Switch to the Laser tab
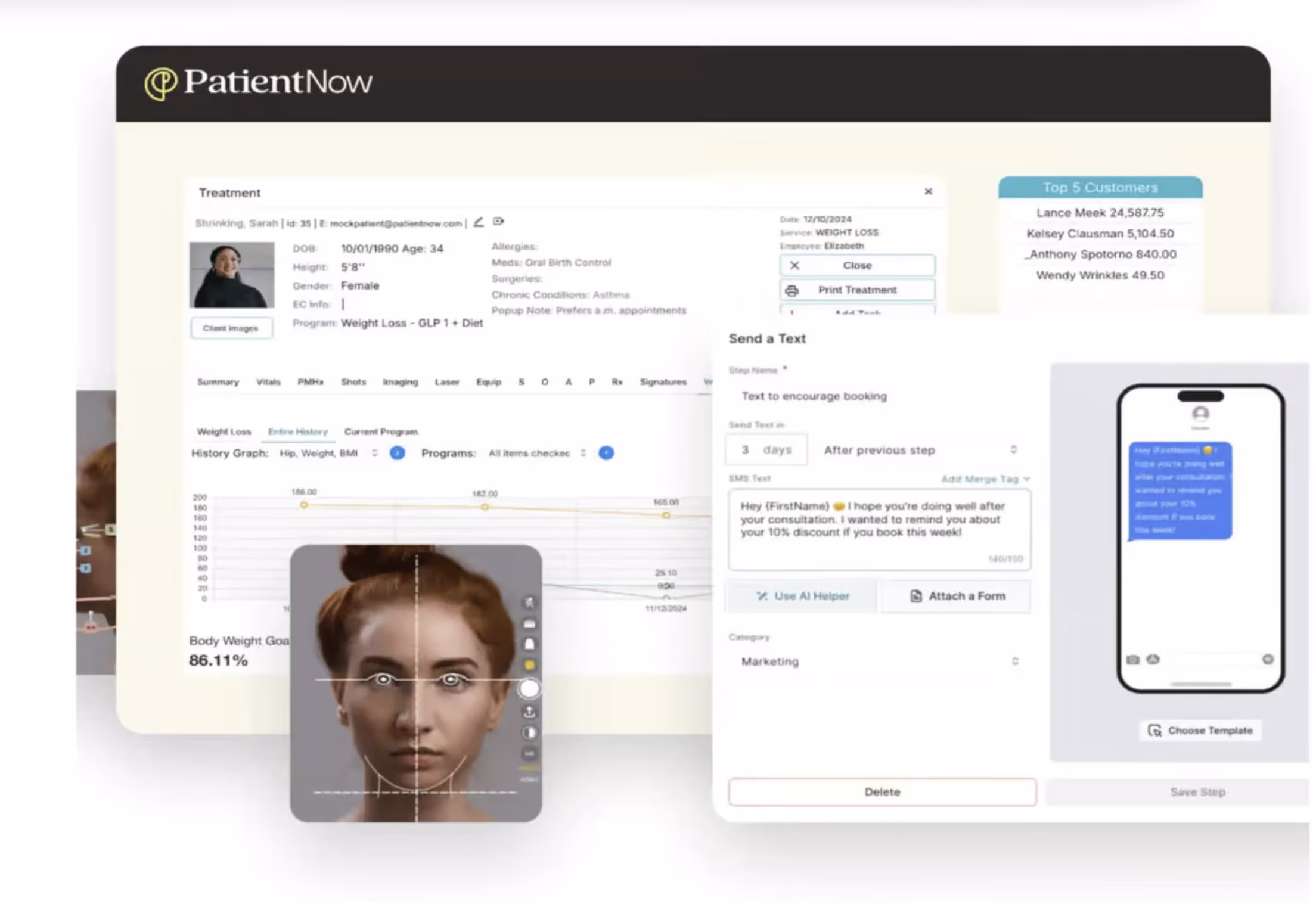This screenshot has height=907, width=1316. [447, 382]
